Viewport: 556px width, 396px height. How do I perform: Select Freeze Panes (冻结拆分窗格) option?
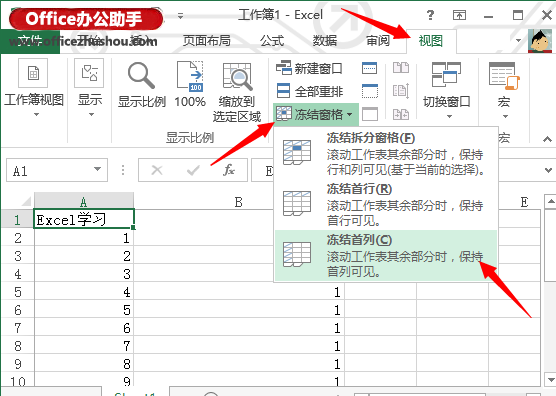point(386,153)
